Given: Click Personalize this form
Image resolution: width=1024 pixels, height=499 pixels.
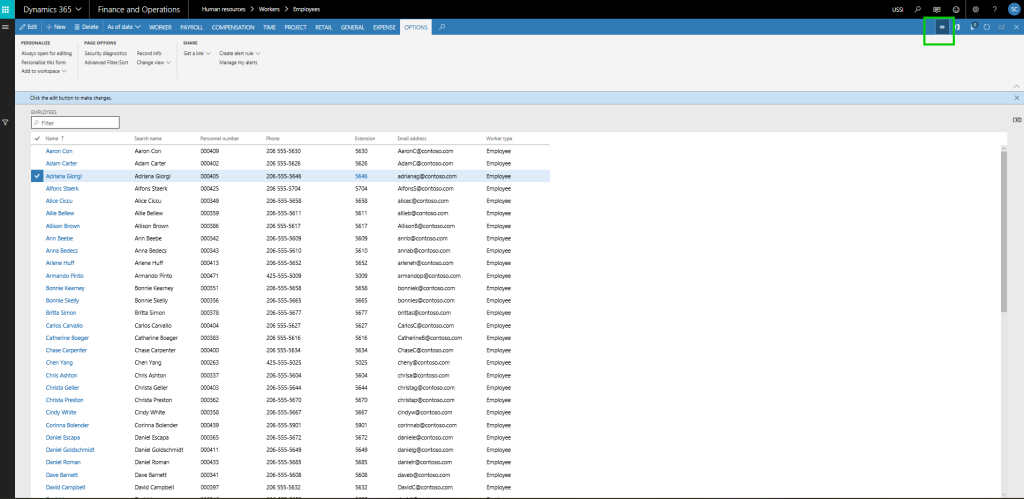Looking at the screenshot, I should pyautogui.click(x=43, y=62).
